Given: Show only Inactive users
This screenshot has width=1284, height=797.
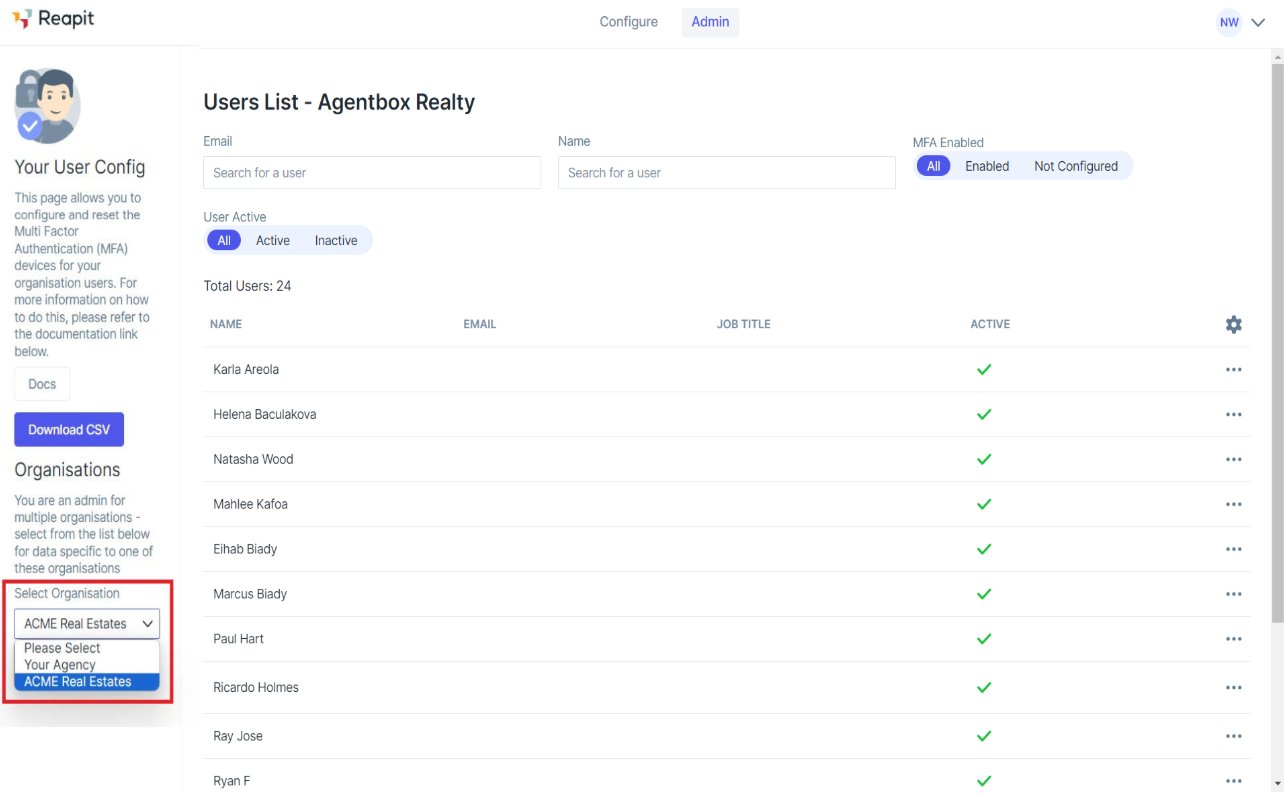Looking at the screenshot, I should (x=336, y=240).
